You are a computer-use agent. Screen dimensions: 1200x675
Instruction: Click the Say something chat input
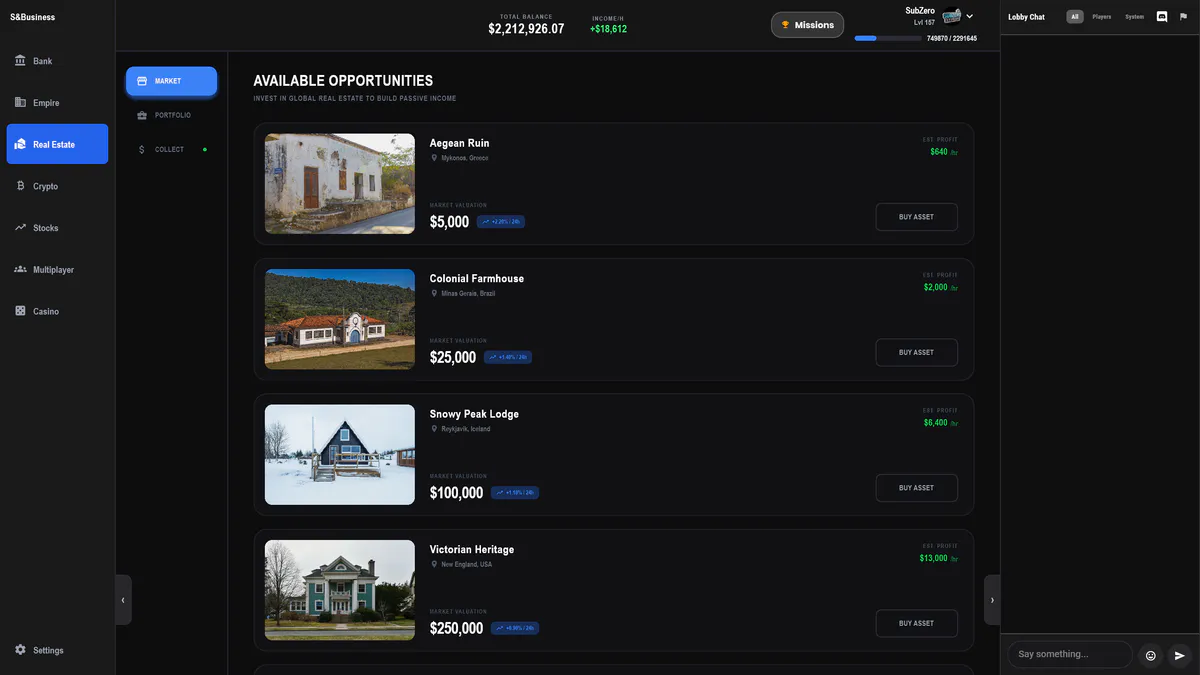pos(1070,654)
